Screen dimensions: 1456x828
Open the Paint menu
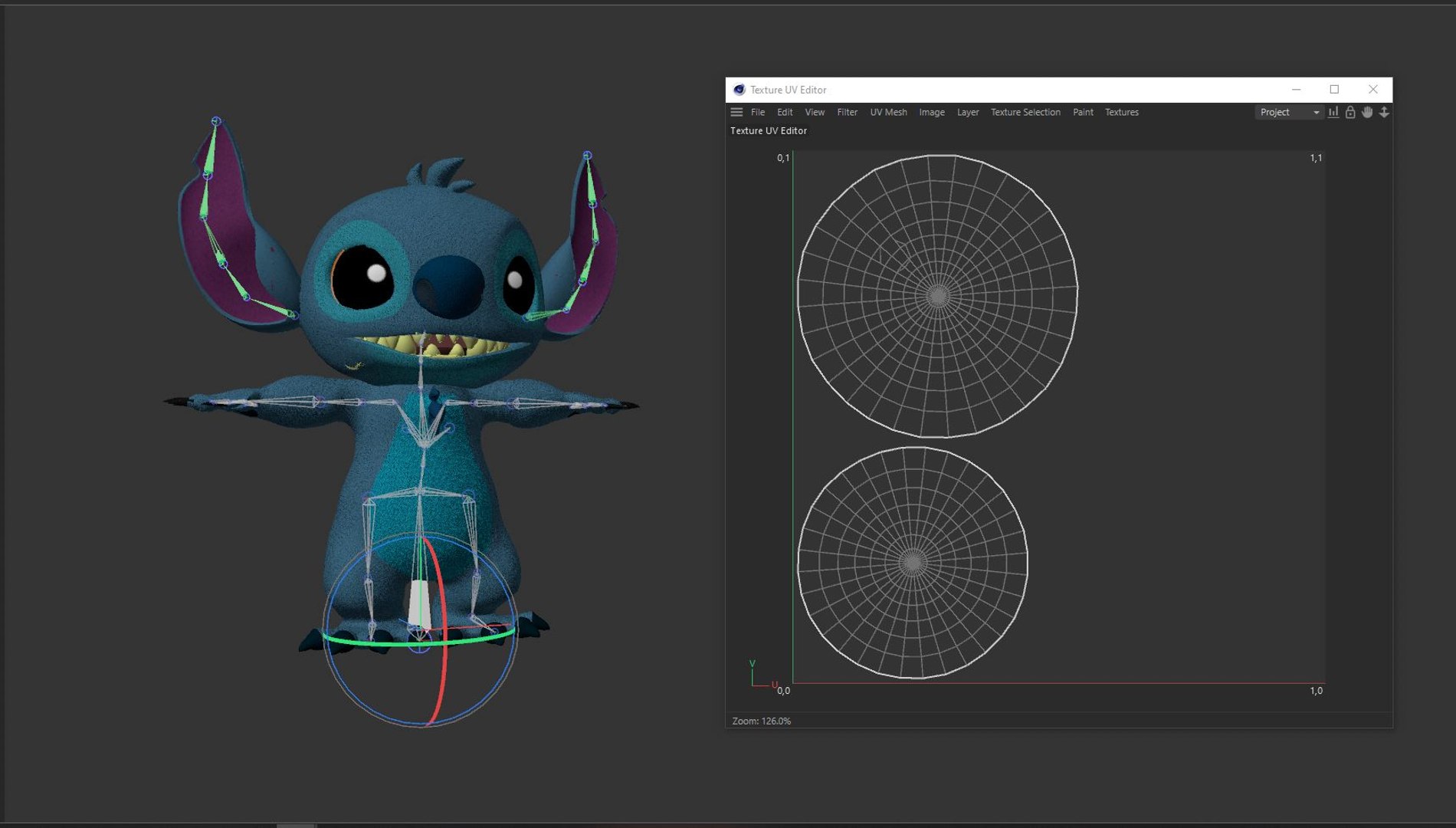1083,112
